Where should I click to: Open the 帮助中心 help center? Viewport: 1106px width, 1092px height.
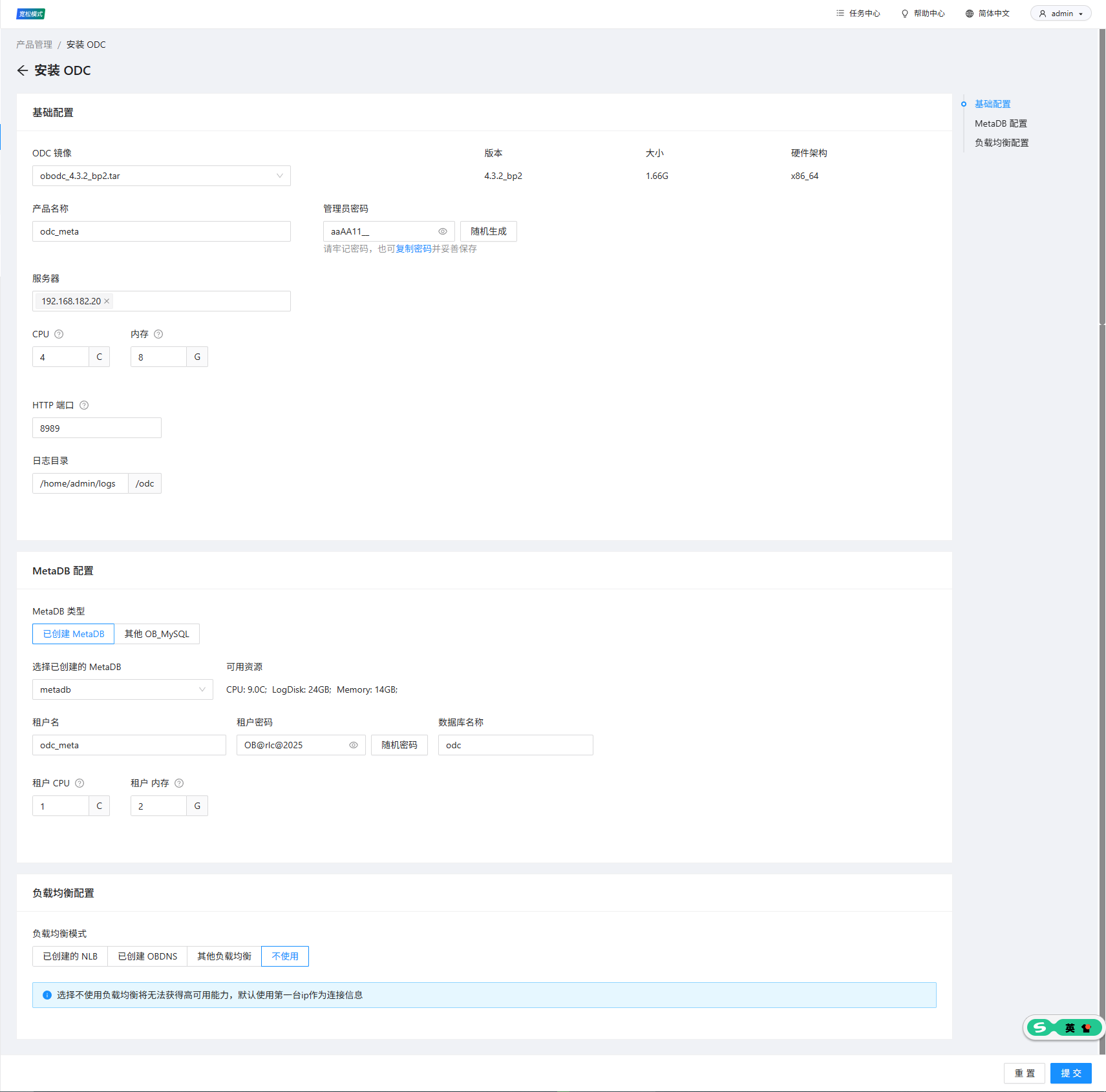coord(923,14)
